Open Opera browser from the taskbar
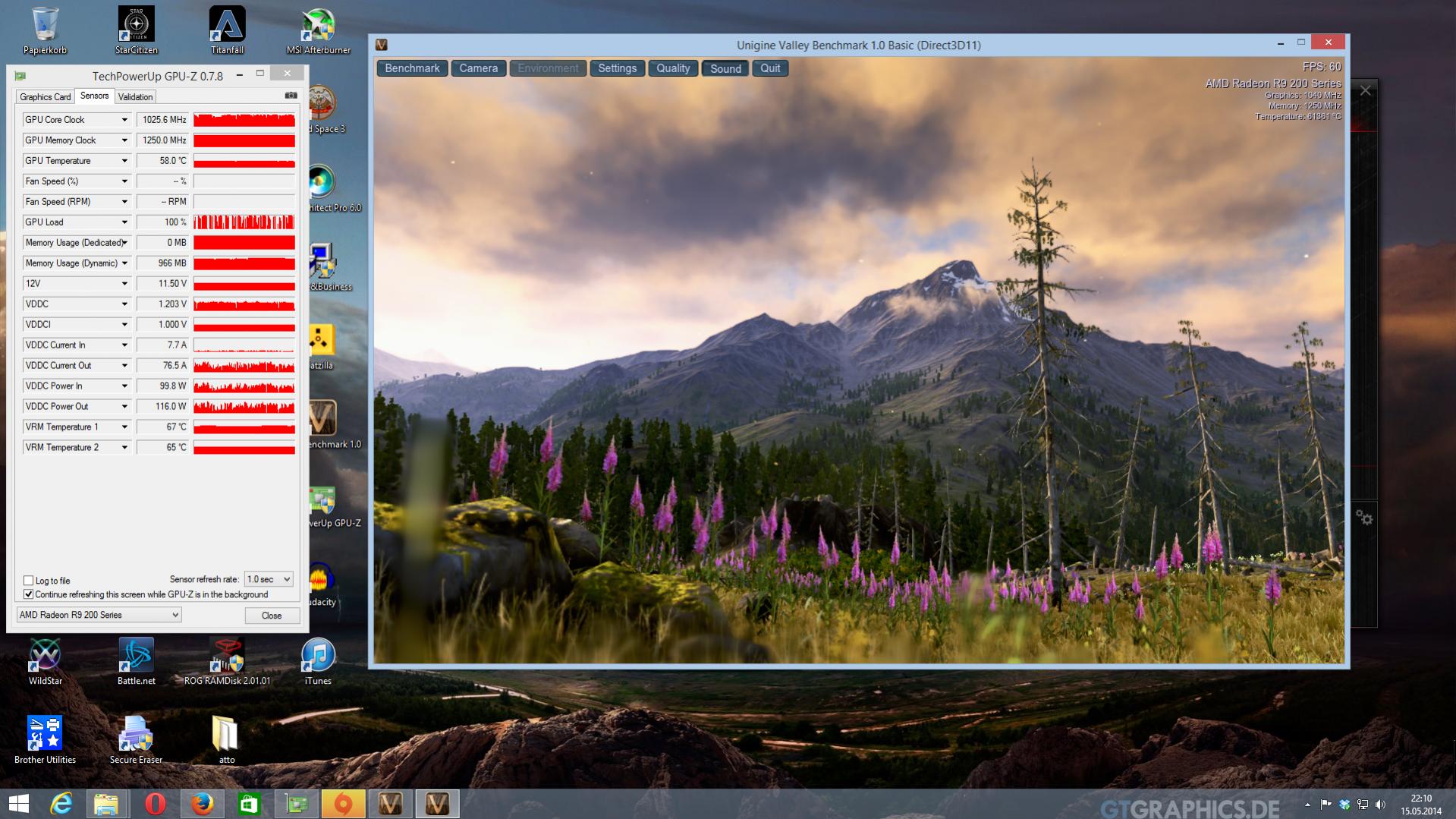This screenshot has height=819, width=1456. coord(155,804)
